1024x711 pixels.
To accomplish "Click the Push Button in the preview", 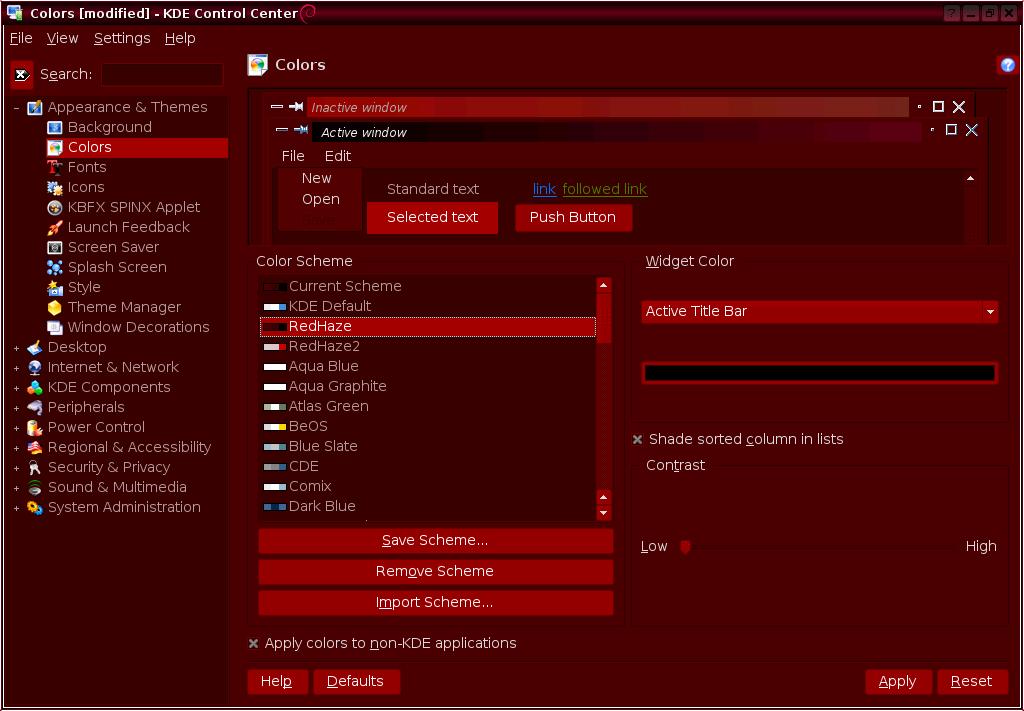I will pyautogui.click(x=573, y=217).
